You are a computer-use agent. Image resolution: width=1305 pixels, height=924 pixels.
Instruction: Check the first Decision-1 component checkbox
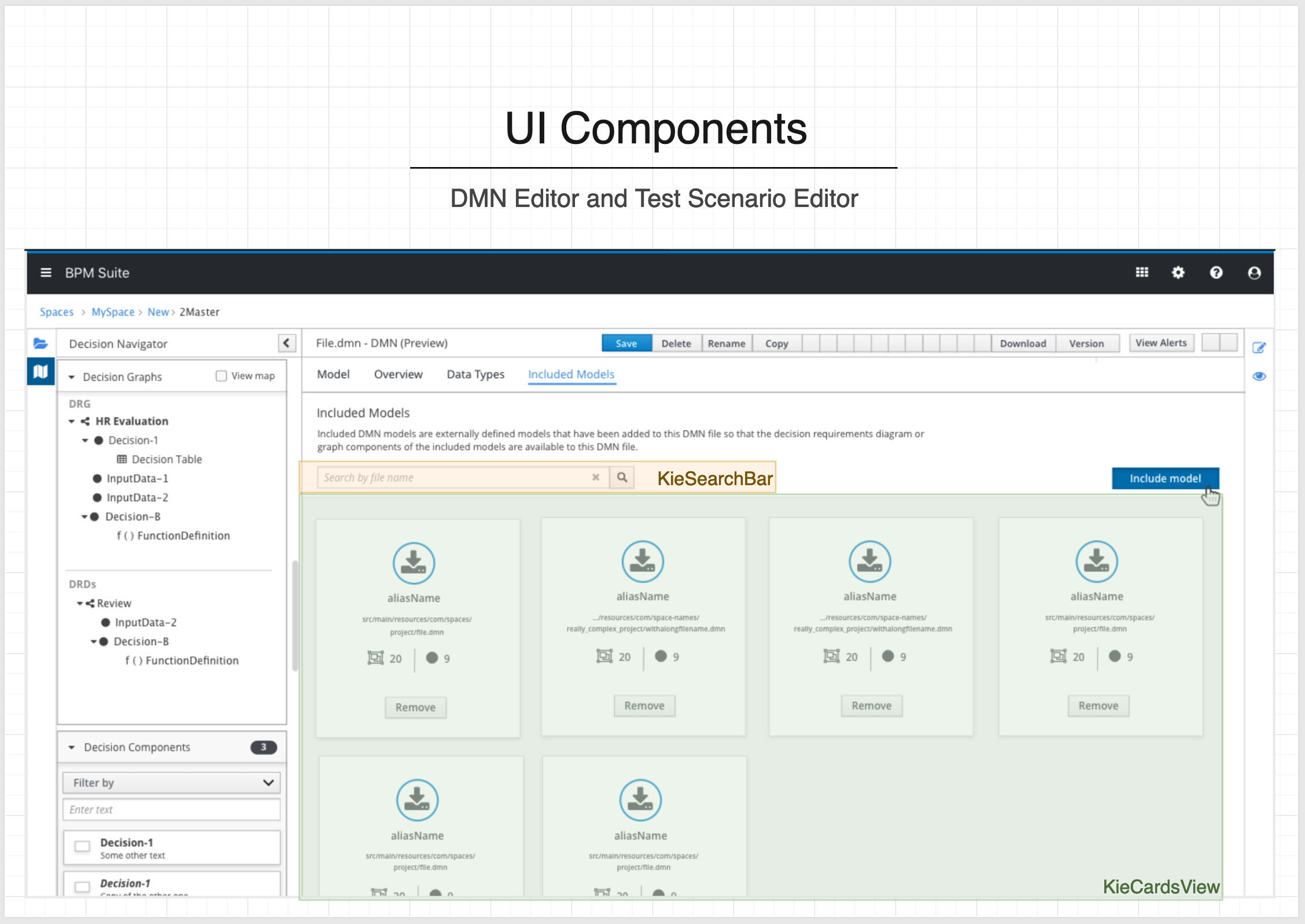[83, 847]
